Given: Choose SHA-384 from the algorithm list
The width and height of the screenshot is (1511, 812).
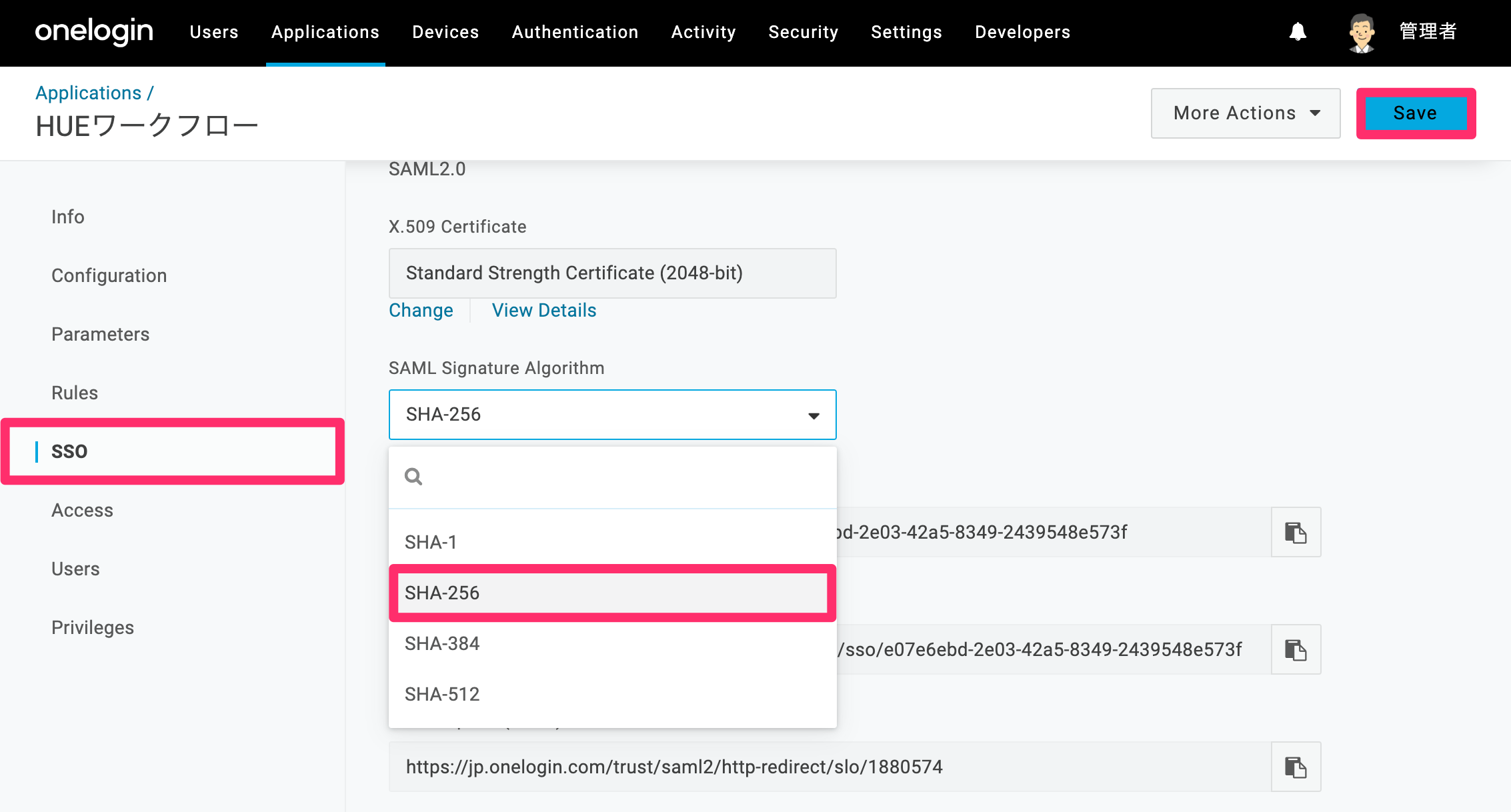Looking at the screenshot, I should pos(612,643).
